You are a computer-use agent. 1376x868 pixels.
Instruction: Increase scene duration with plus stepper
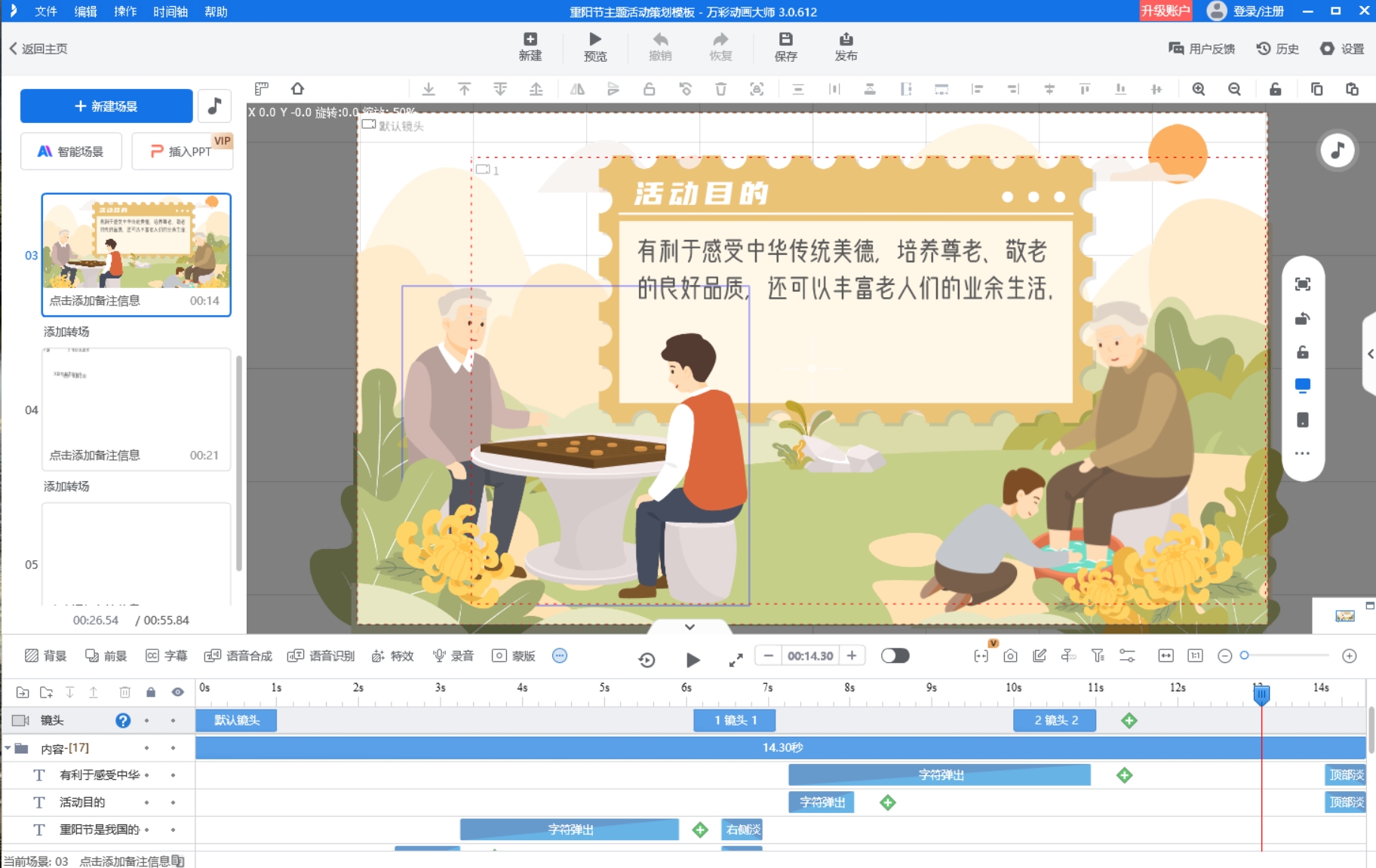pyautogui.click(x=852, y=656)
